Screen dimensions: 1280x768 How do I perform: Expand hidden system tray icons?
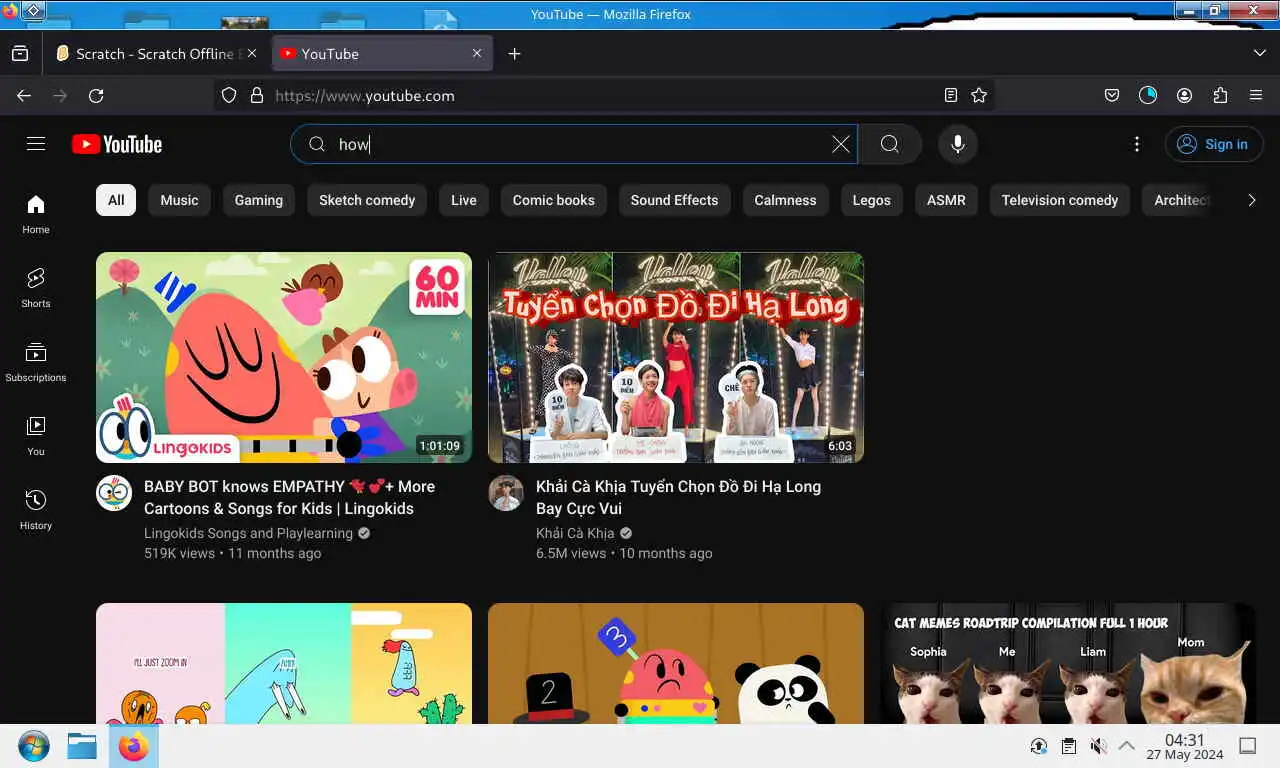pyautogui.click(x=1126, y=746)
